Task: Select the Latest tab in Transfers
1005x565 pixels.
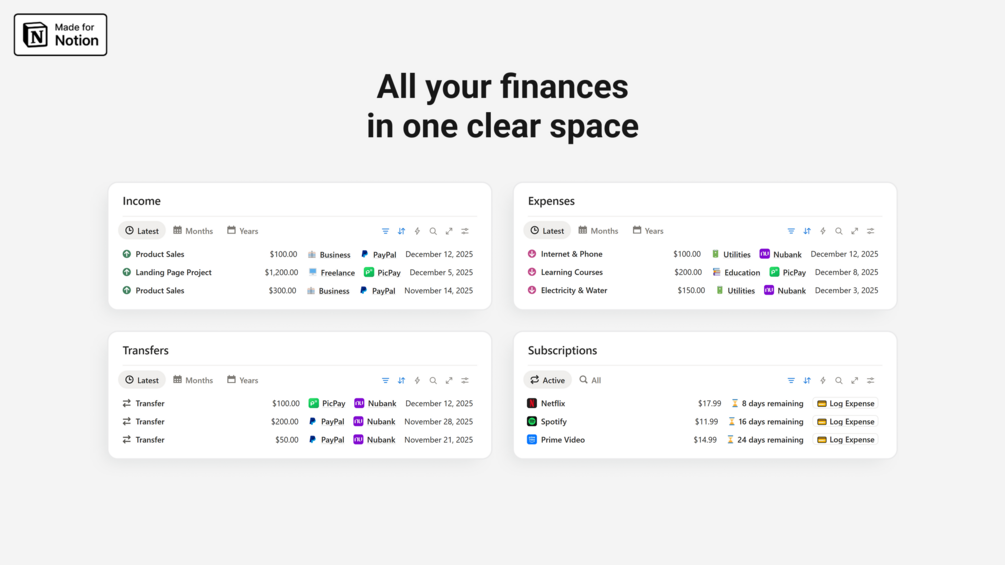Action: (142, 380)
